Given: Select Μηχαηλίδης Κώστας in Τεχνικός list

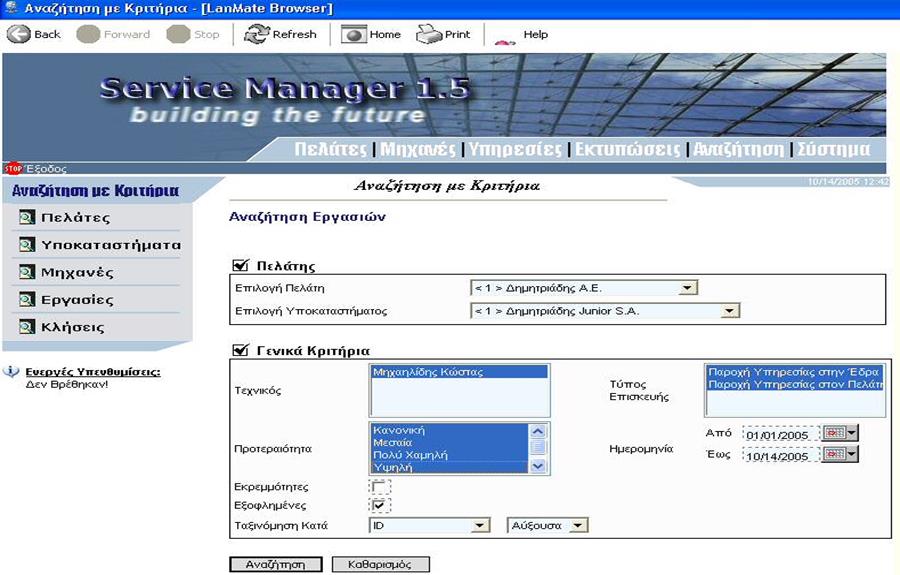Looking at the screenshot, I should pos(459,372).
